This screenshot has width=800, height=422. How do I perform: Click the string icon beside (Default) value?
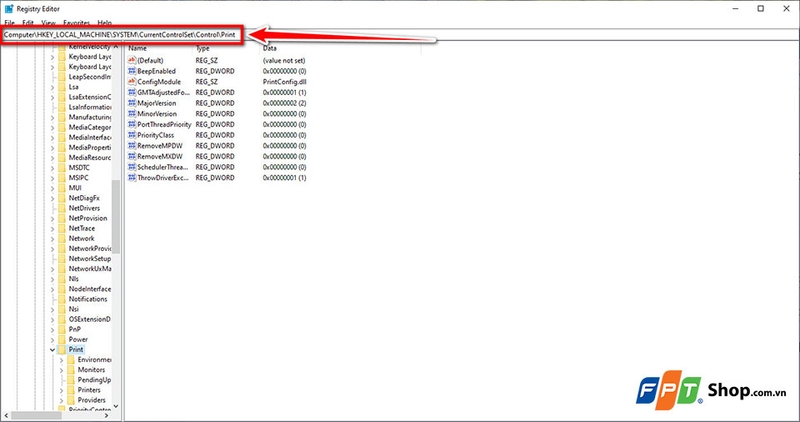point(132,60)
